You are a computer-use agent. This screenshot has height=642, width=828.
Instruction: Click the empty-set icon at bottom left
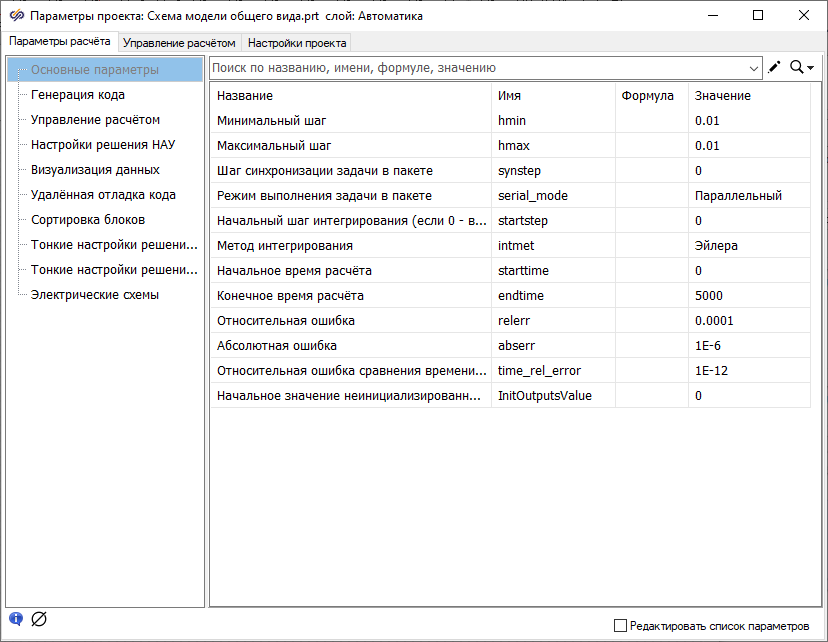pyautogui.click(x=39, y=619)
